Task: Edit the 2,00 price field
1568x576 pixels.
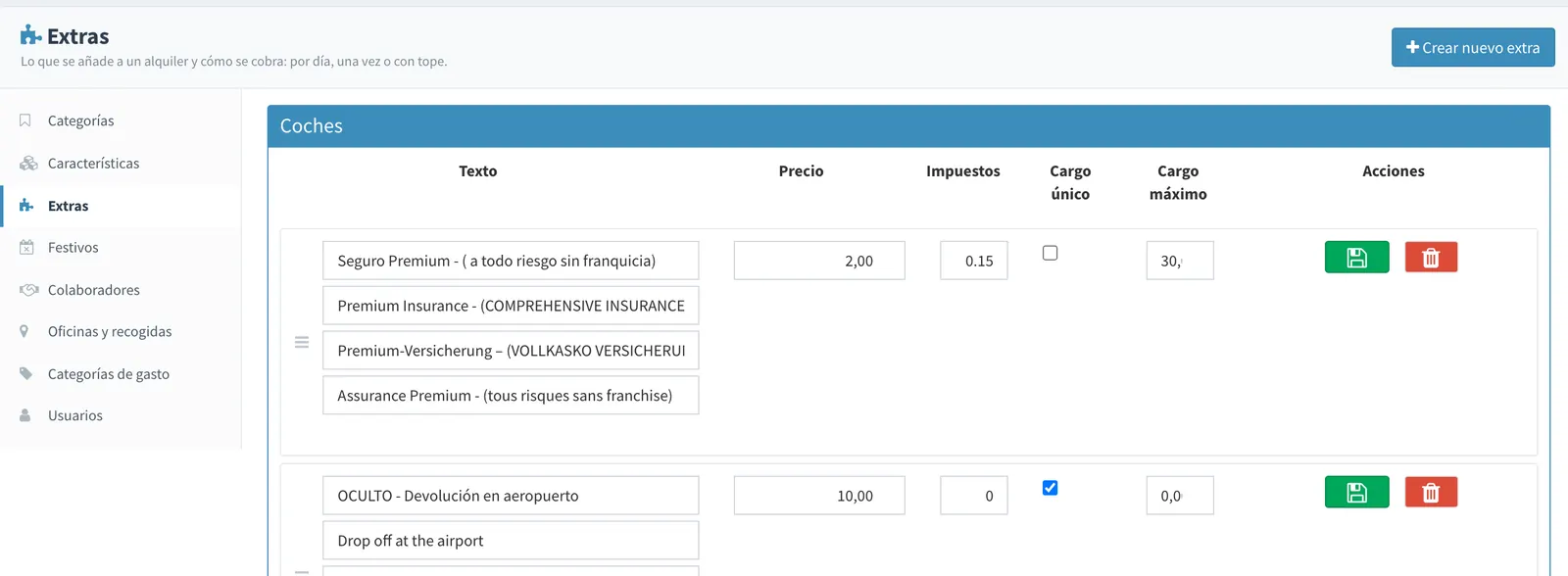Action: point(819,261)
